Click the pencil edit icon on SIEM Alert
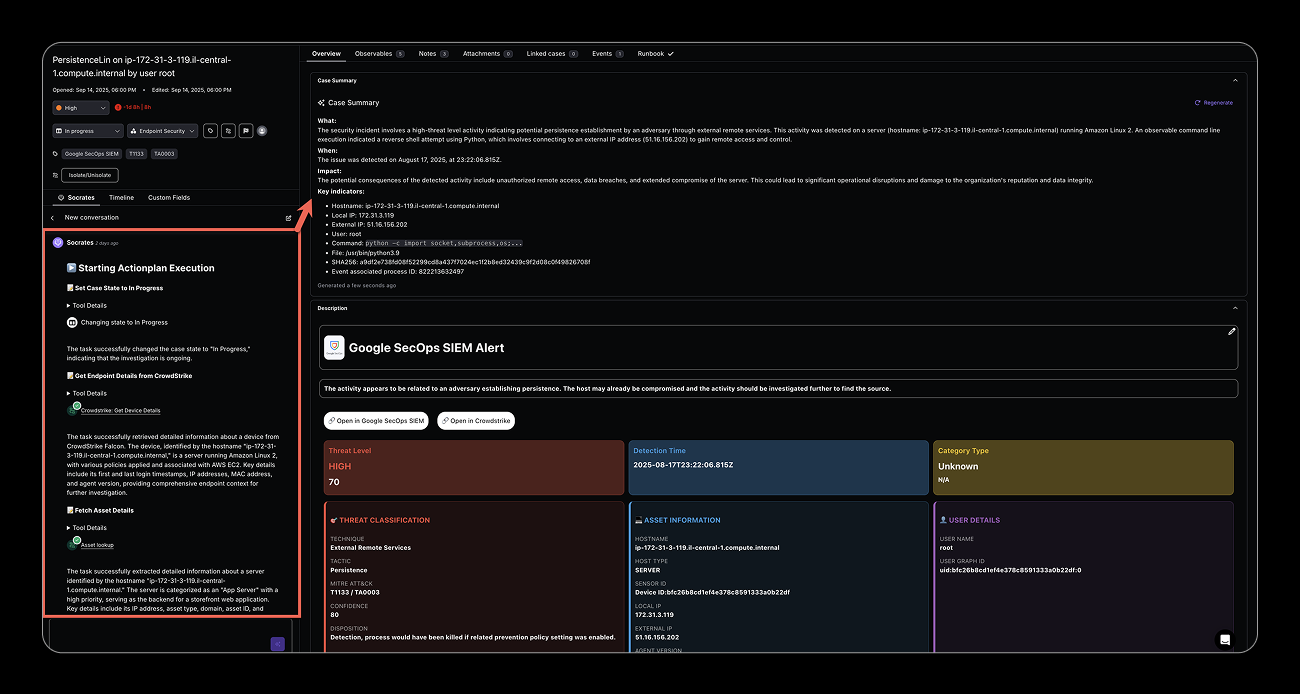This screenshot has height=694, width=1300. pos(1232,331)
